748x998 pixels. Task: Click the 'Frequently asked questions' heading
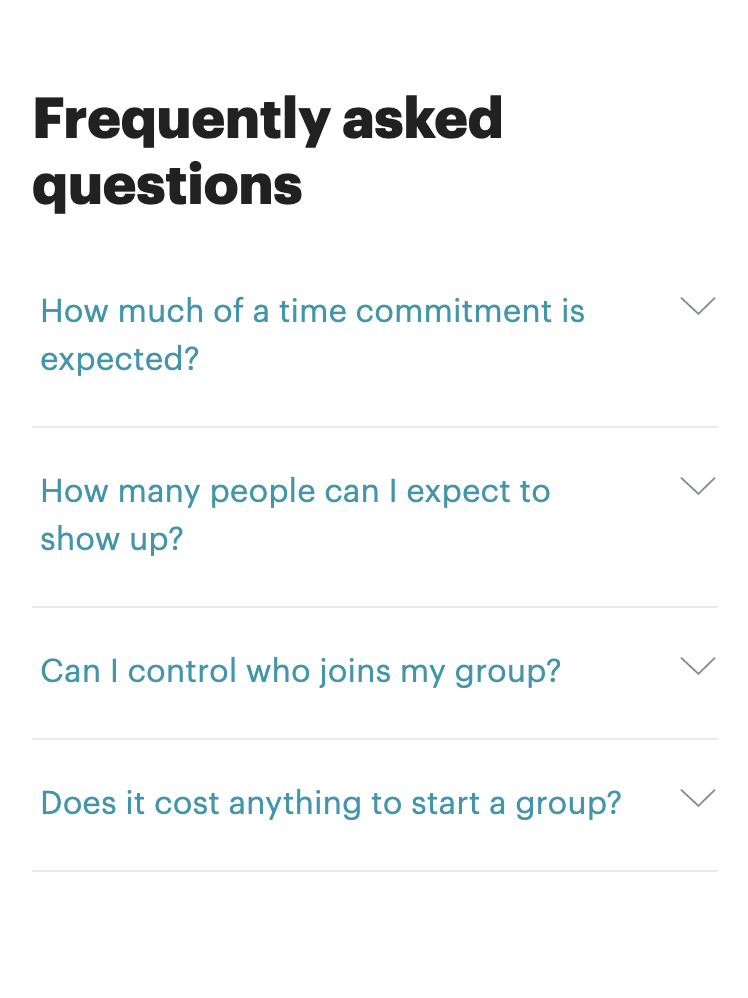267,151
